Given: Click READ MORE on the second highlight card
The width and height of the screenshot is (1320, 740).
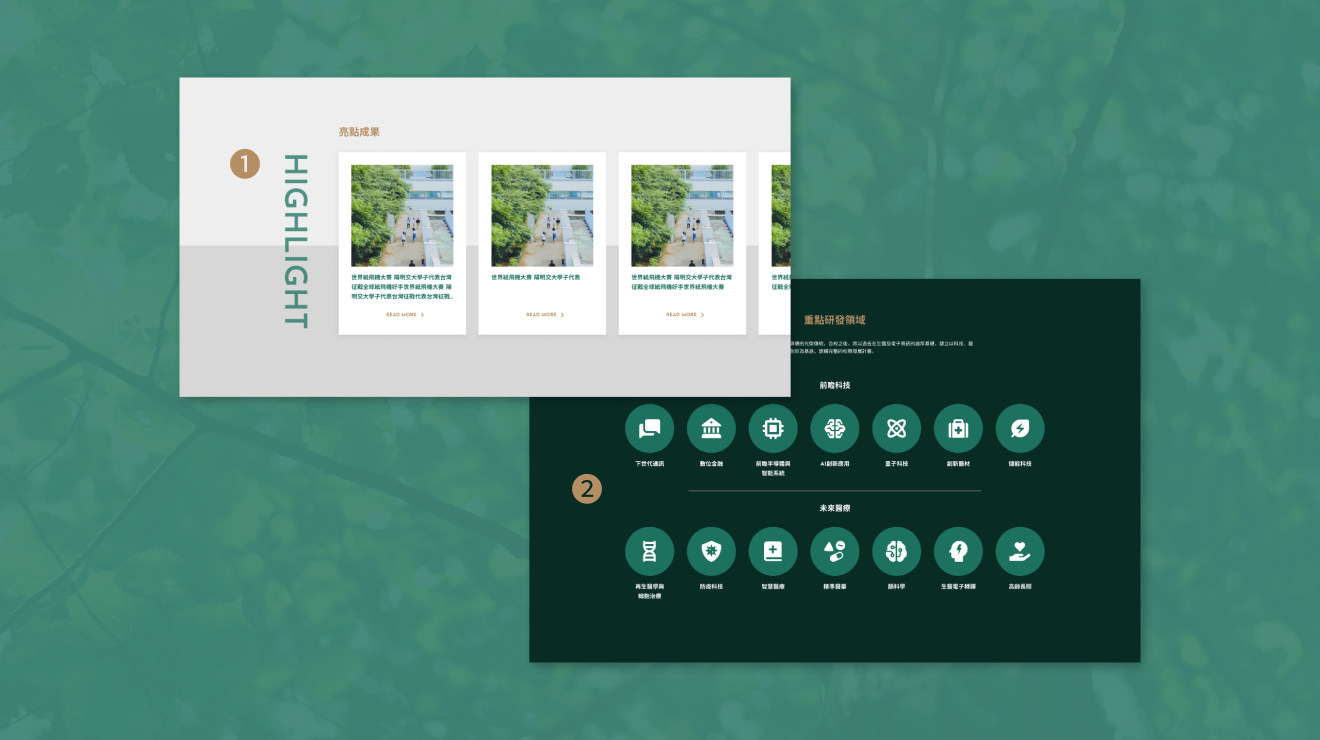Looking at the screenshot, I should (x=545, y=314).
